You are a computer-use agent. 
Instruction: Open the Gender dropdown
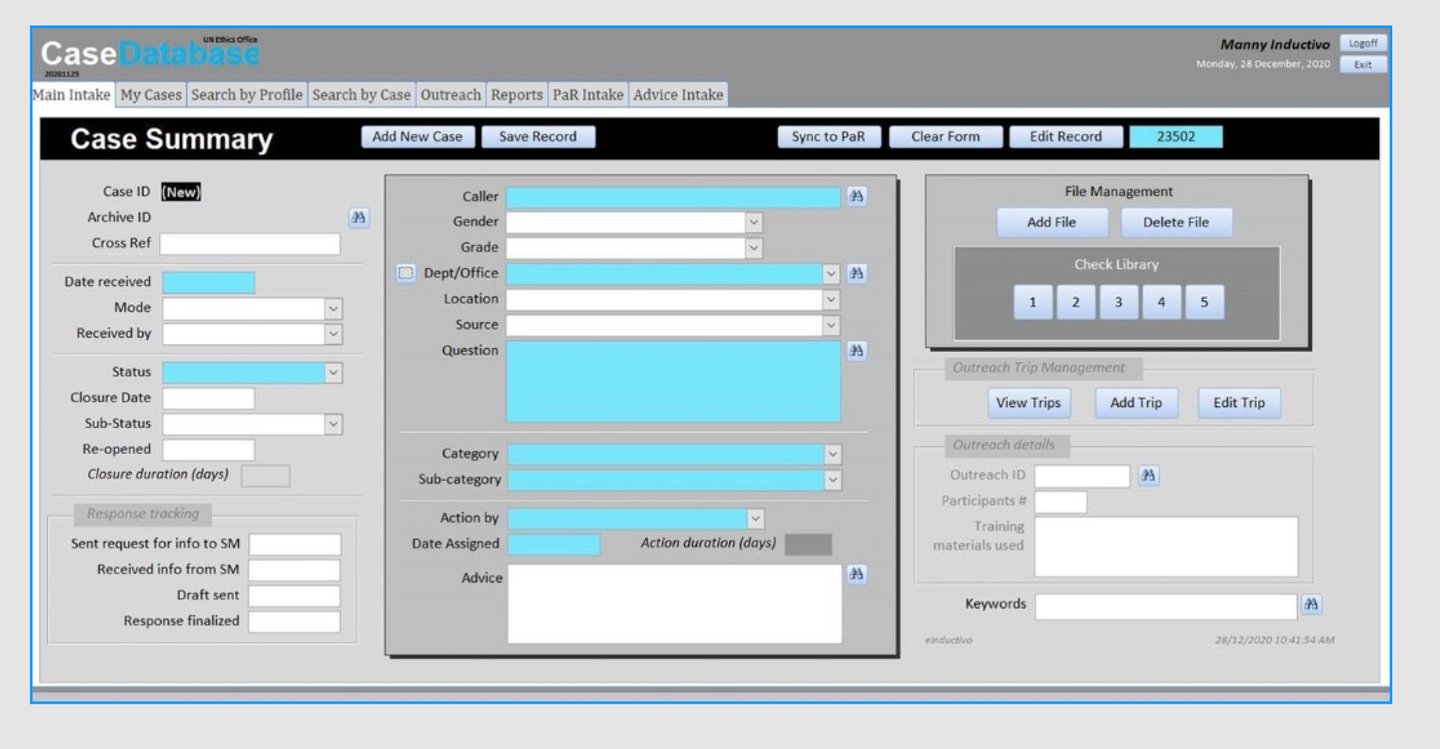pyautogui.click(x=754, y=222)
